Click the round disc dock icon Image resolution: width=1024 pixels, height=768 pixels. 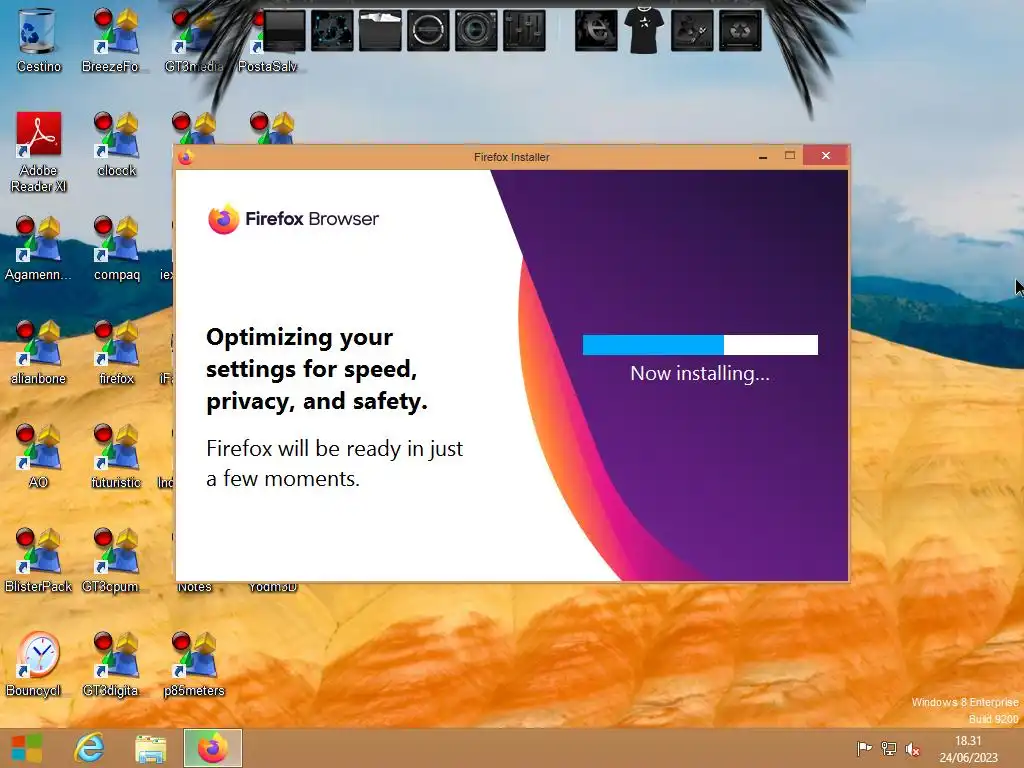pos(428,30)
